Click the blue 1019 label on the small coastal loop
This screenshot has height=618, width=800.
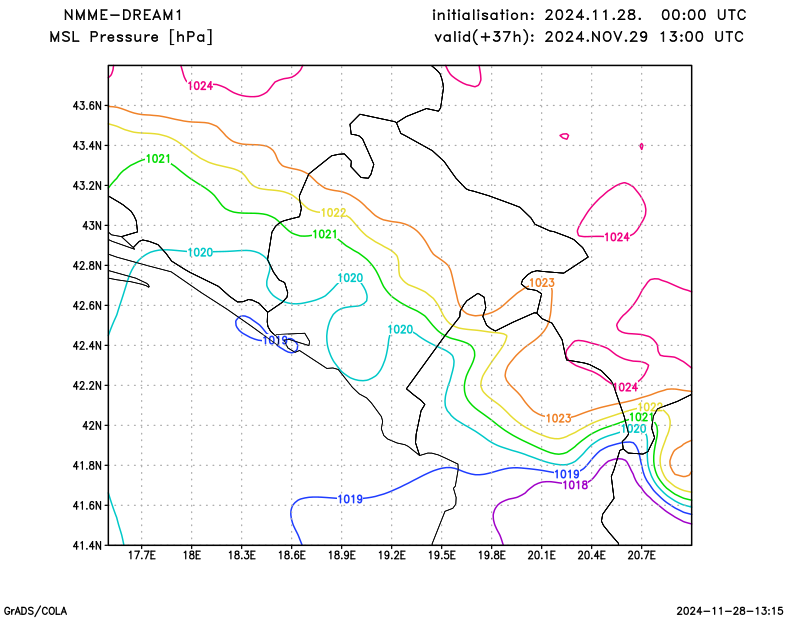click(x=274, y=340)
